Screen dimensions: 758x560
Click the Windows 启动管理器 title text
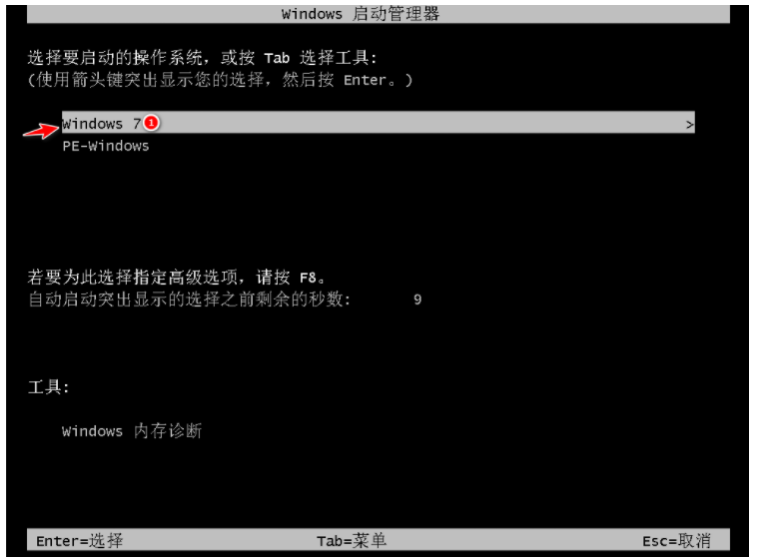(360, 14)
